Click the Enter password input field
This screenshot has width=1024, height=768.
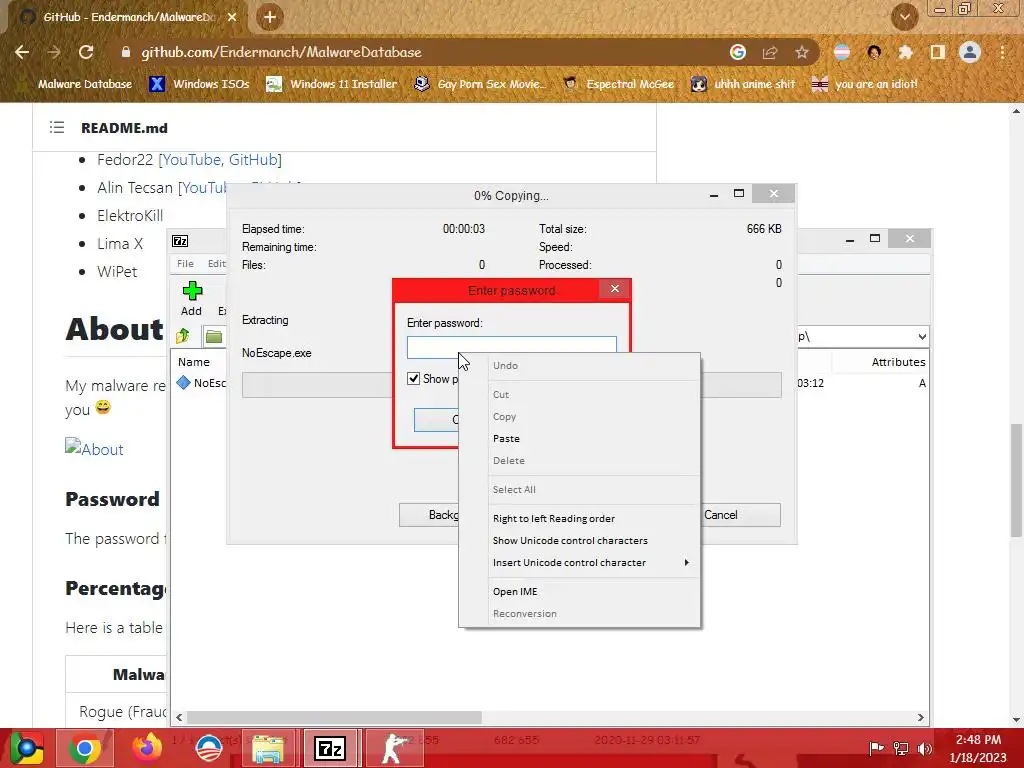pos(511,347)
